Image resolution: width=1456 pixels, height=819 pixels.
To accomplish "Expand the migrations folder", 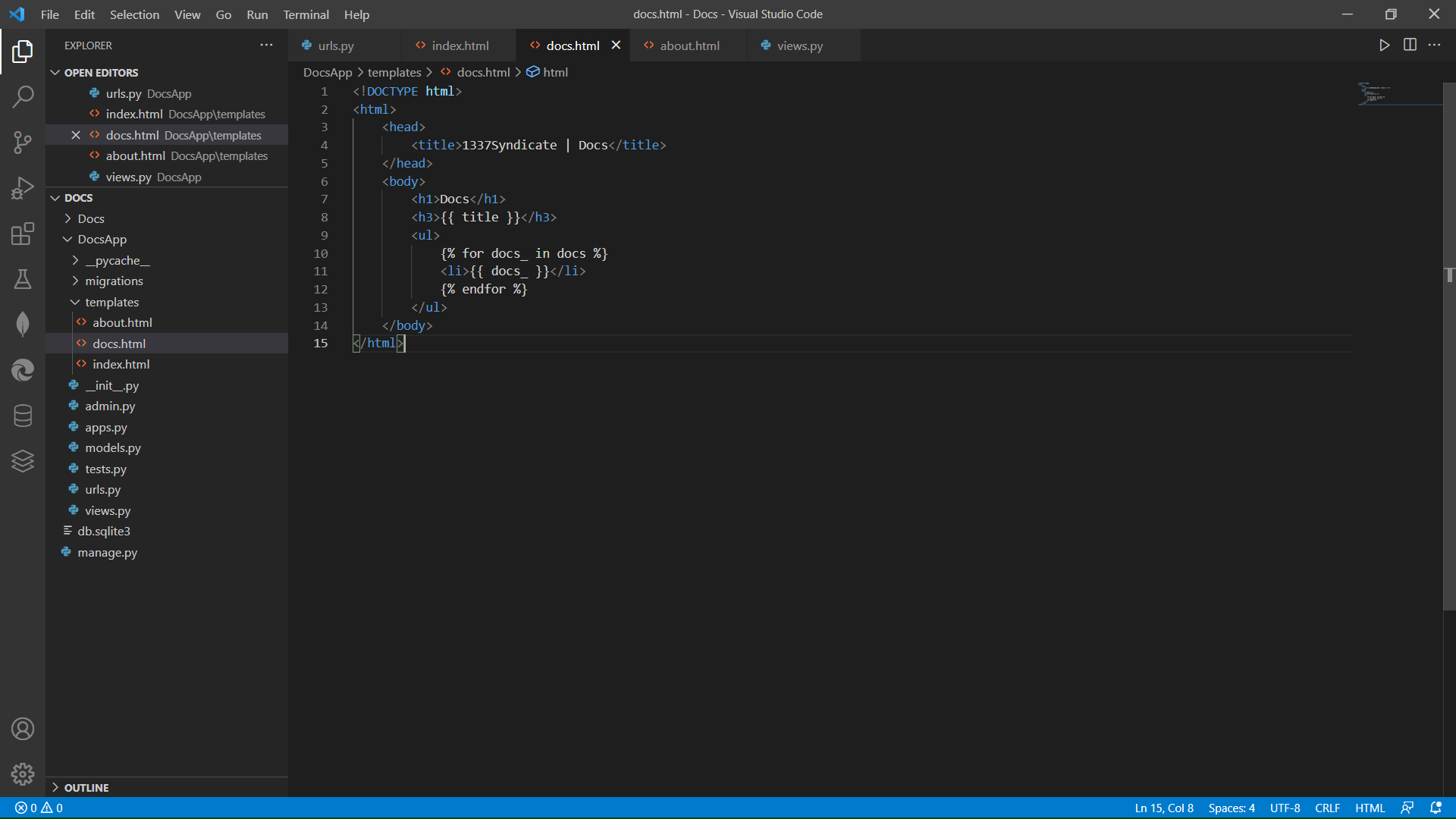I will pyautogui.click(x=114, y=281).
